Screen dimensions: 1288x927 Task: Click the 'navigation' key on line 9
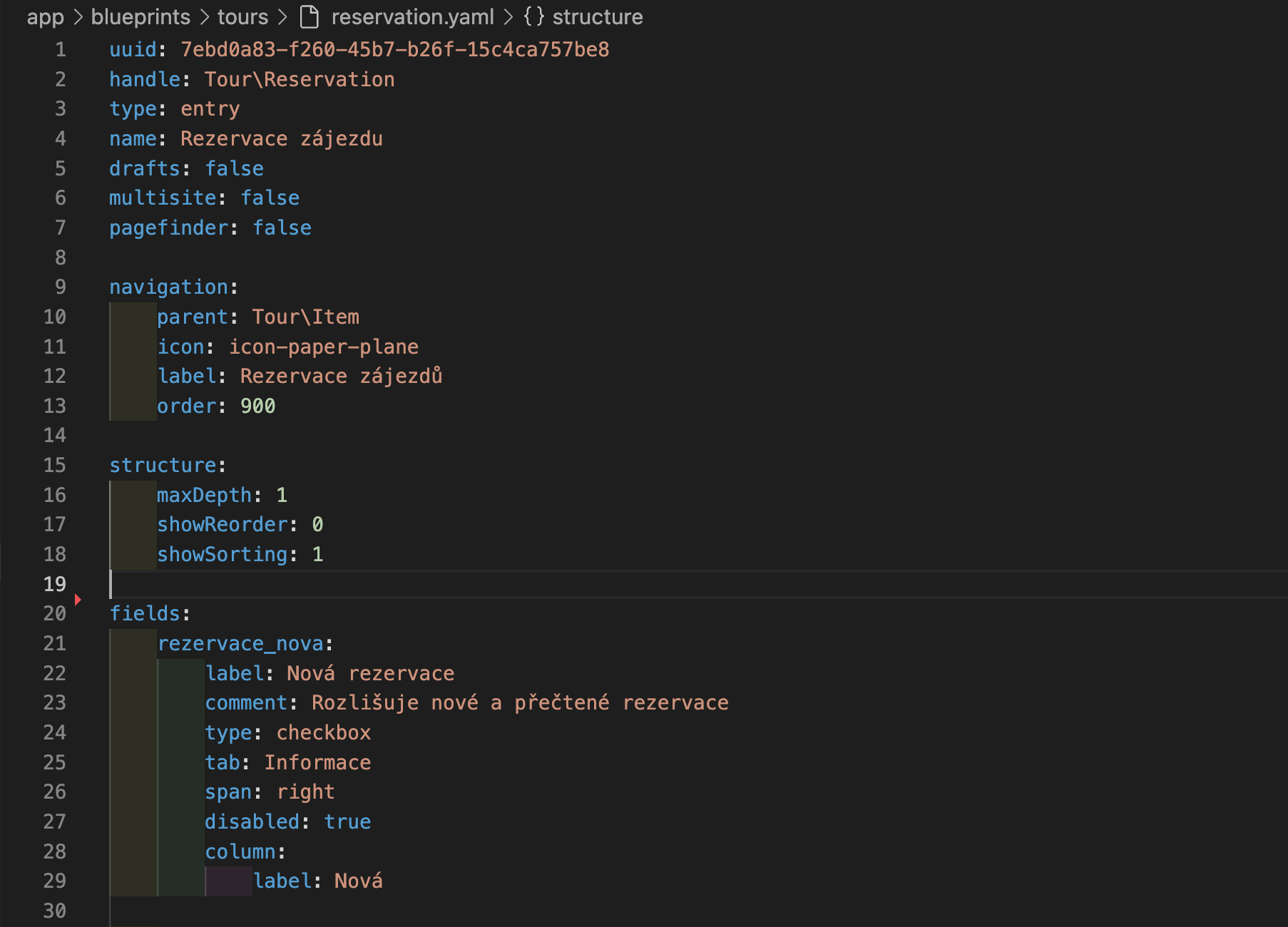pos(169,287)
